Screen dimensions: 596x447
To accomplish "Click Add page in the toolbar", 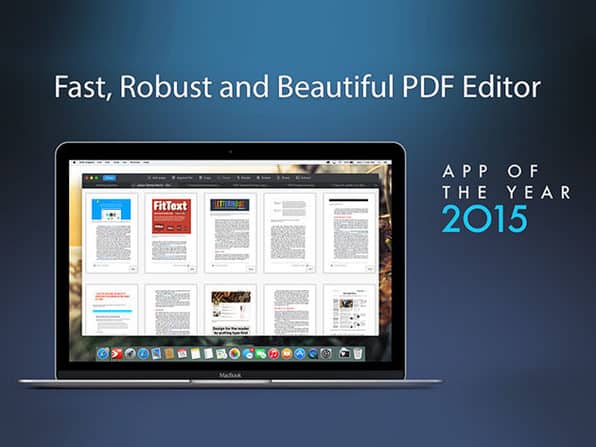I will pos(157,178).
